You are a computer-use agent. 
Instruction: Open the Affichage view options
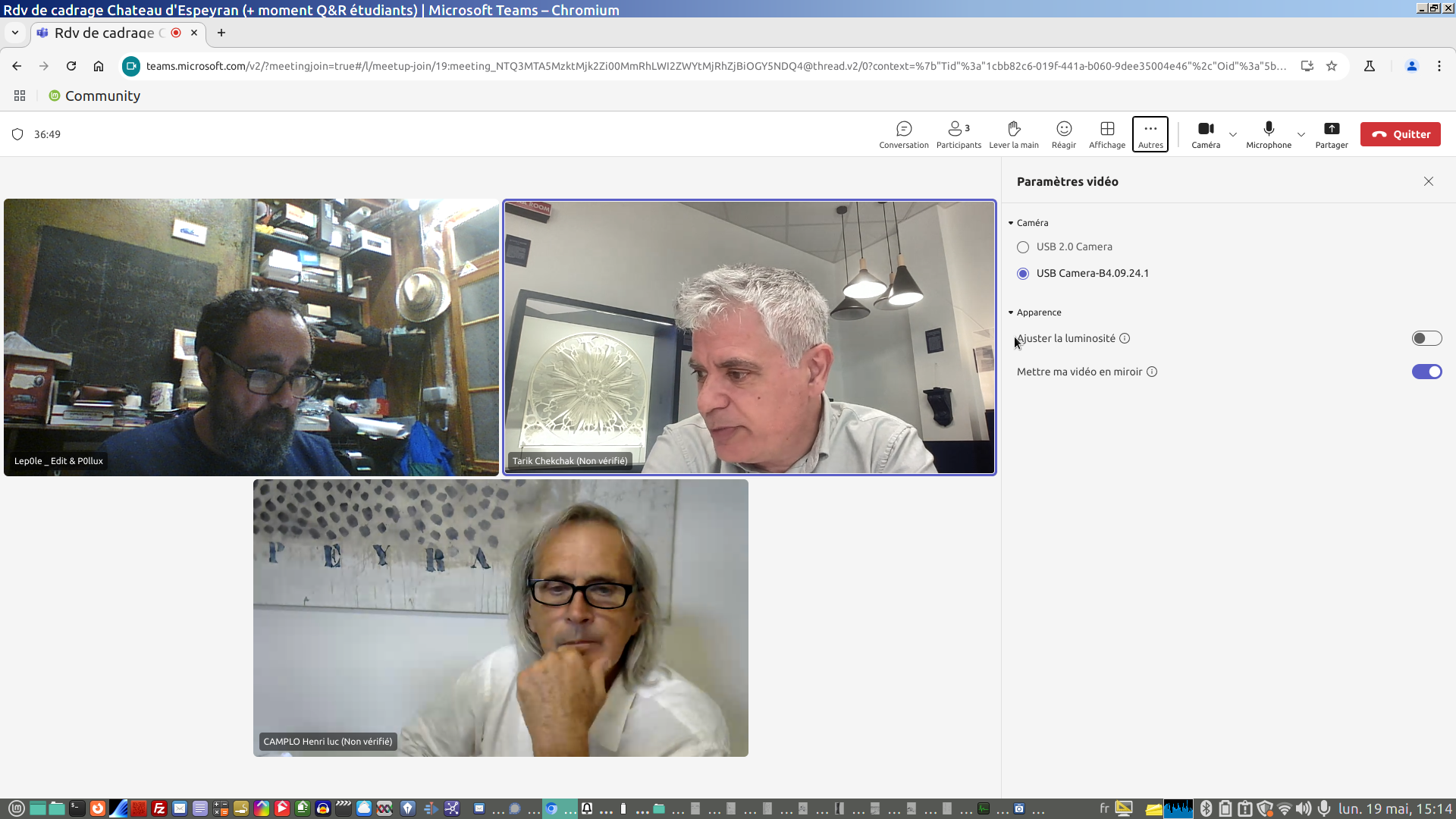click(1106, 134)
